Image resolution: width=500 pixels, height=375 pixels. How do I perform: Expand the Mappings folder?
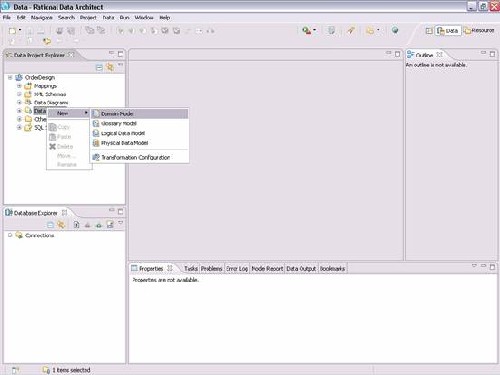pos(19,86)
